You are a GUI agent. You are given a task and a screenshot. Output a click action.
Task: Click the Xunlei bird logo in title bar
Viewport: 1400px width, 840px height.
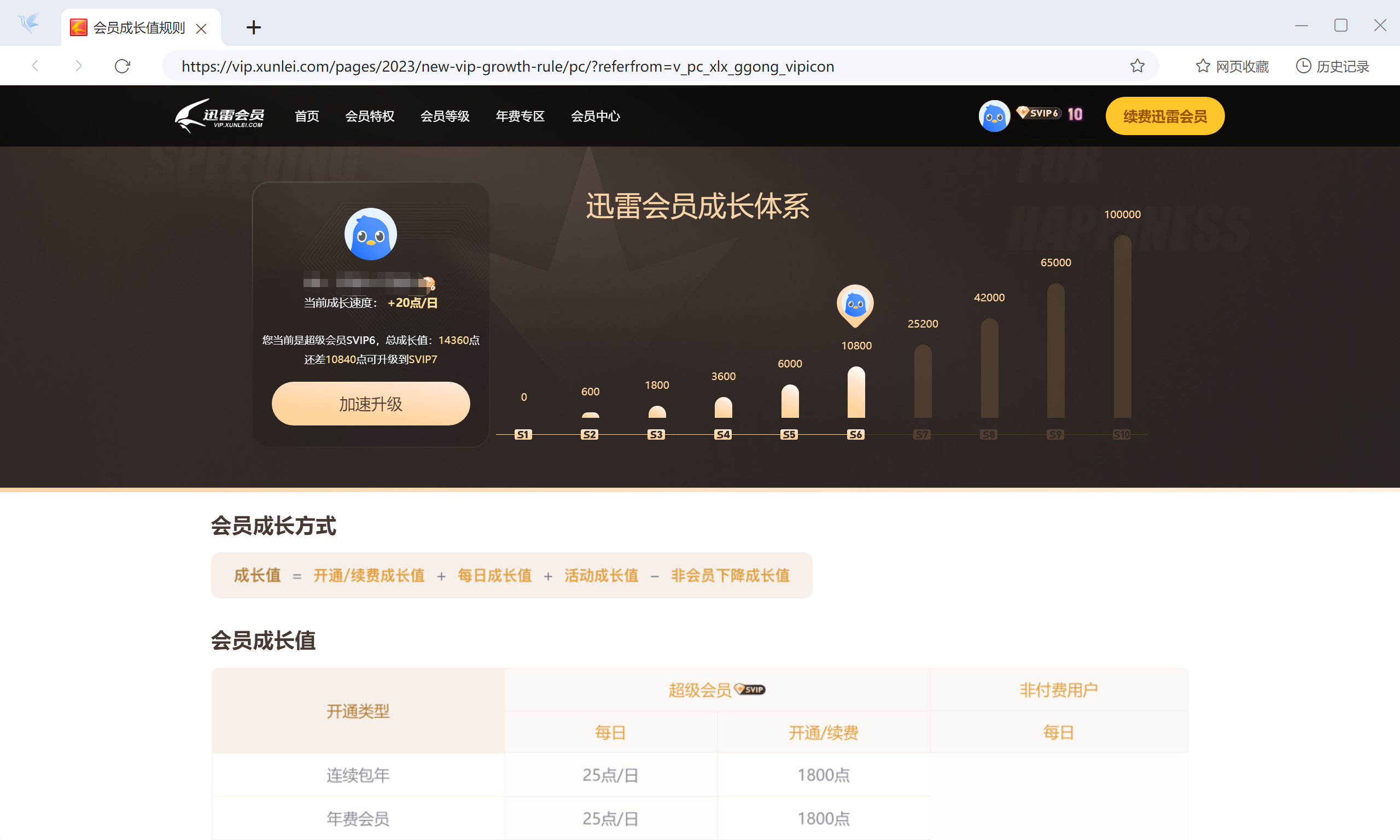coord(28,23)
